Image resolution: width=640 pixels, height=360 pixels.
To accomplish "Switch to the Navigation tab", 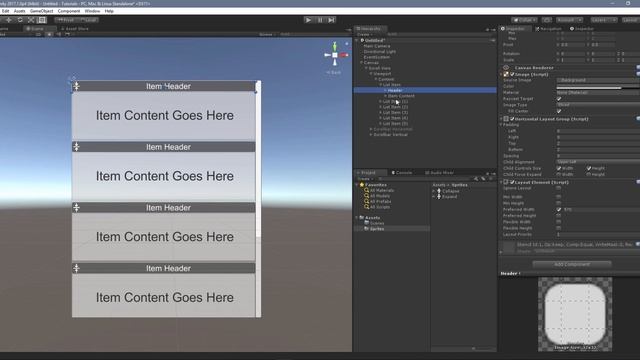I will pos(548,29).
